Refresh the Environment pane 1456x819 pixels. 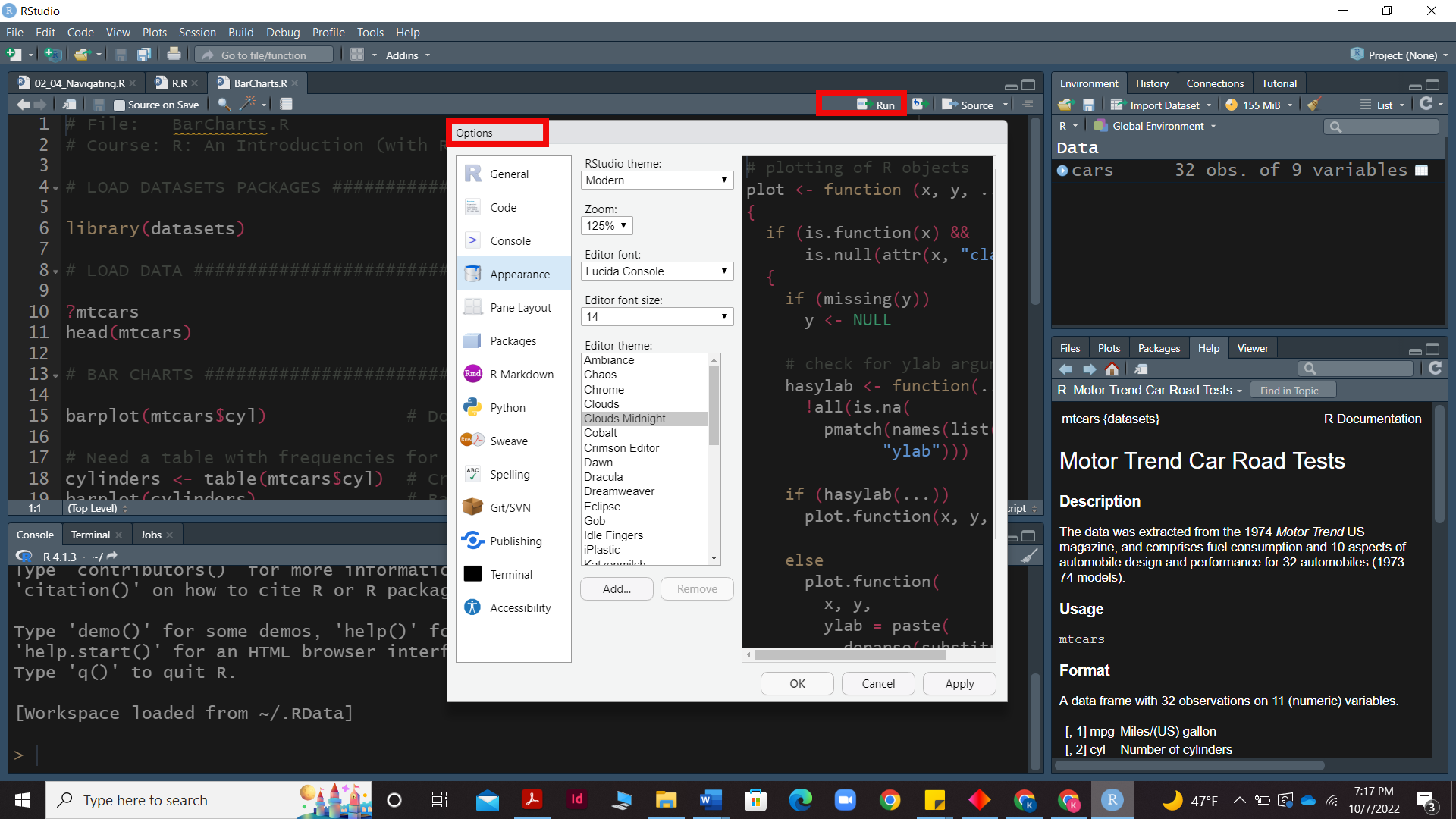(1426, 104)
